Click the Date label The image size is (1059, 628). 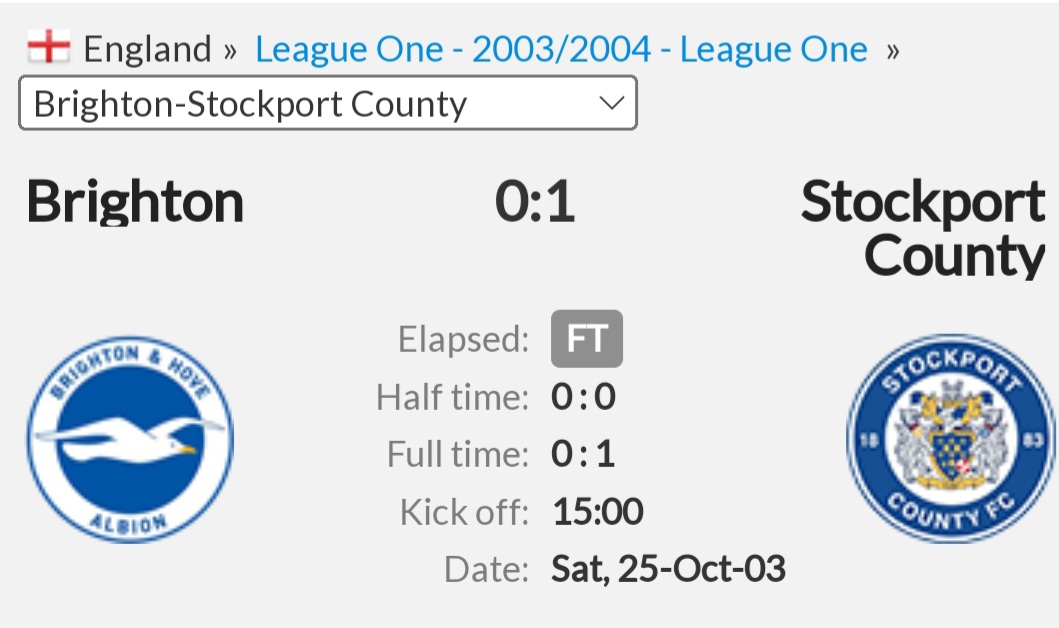point(486,569)
